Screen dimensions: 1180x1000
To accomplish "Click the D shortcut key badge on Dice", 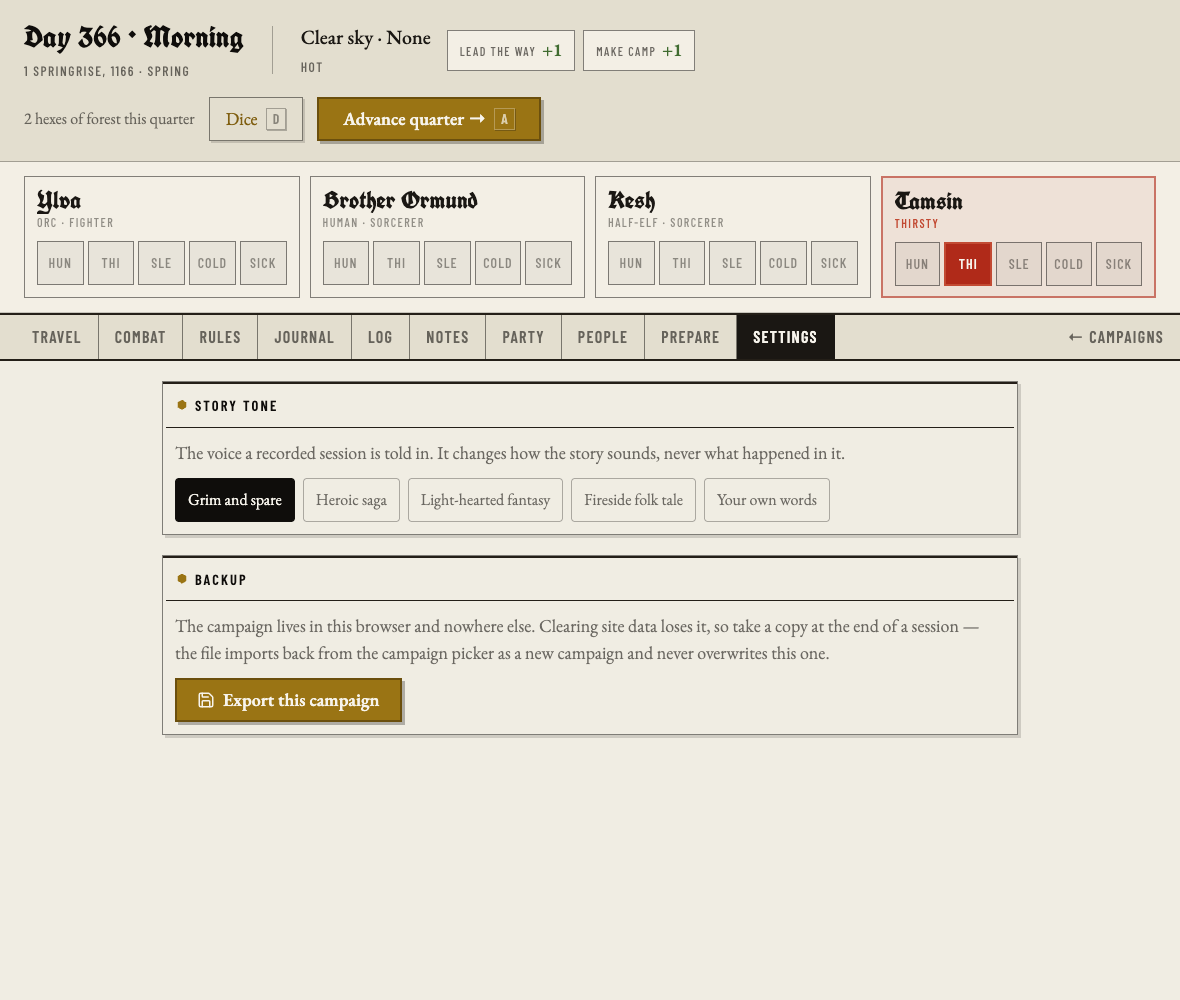I will (276, 119).
